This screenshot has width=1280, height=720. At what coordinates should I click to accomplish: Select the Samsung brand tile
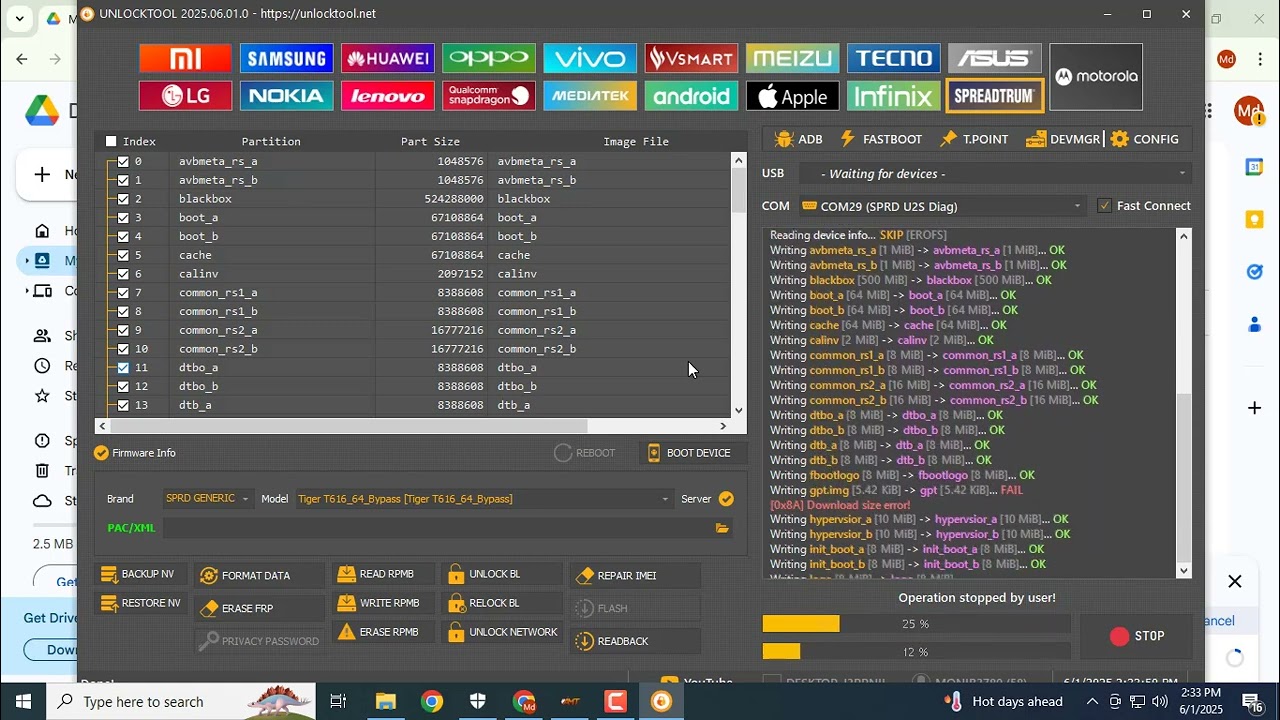pos(286,58)
